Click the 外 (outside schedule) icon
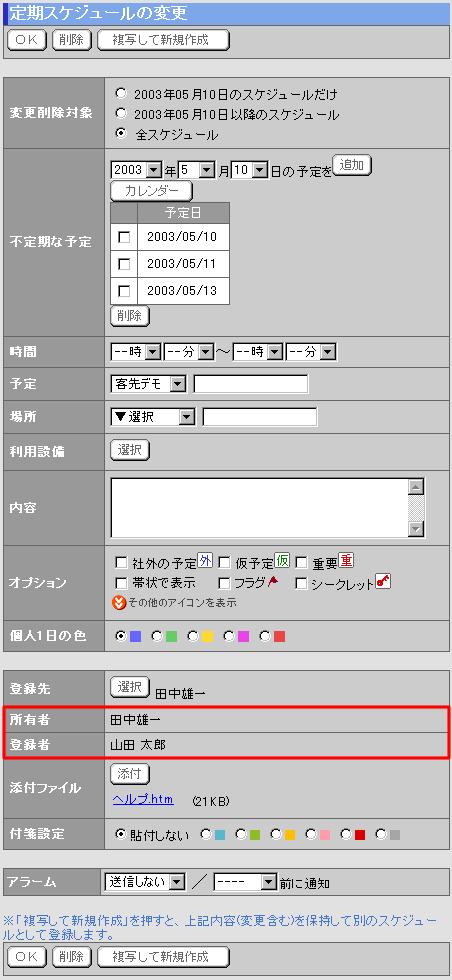 pos(205,561)
